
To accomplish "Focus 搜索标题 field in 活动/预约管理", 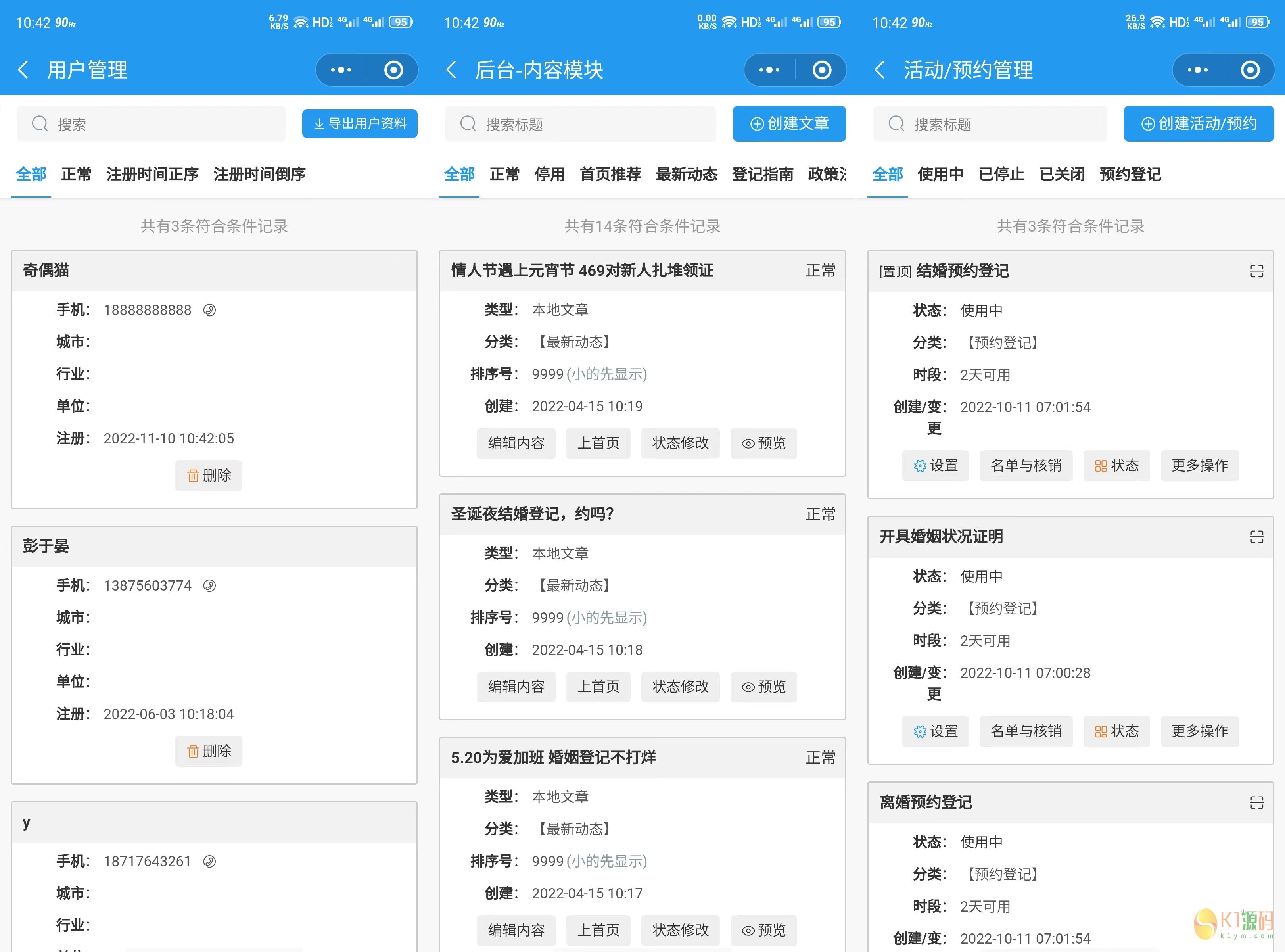I will point(990,123).
